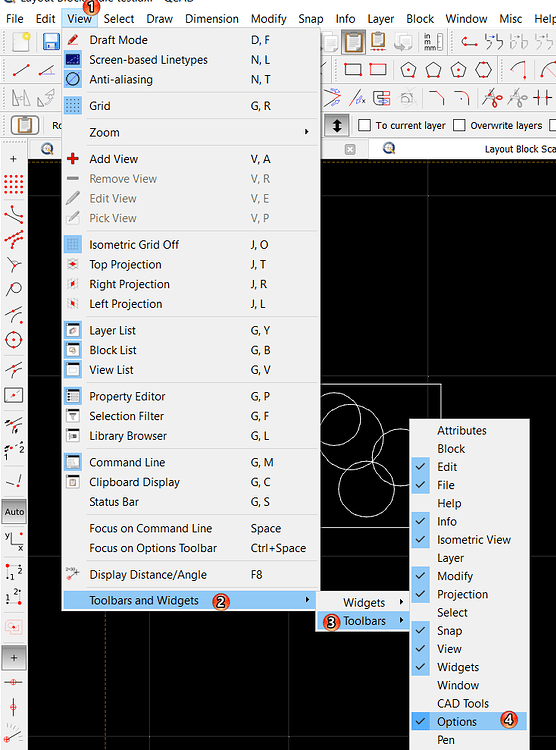556x750 pixels.
Task: Click the Snap Grid red dots icon
Action: [13, 184]
